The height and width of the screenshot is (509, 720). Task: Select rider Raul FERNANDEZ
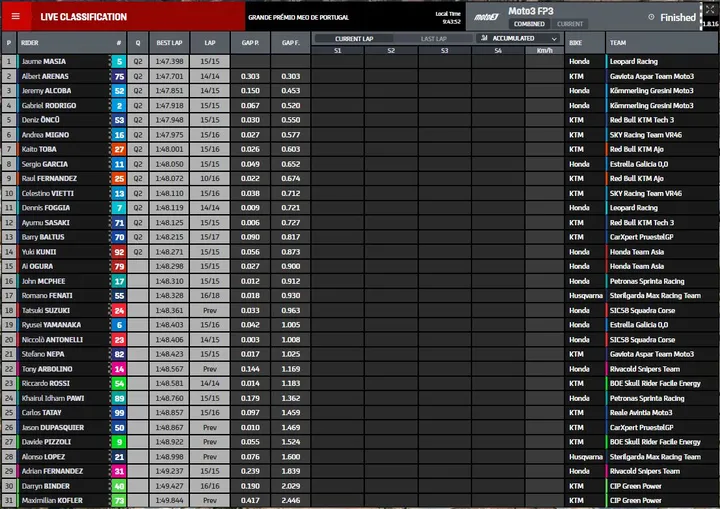tap(49, 178)
